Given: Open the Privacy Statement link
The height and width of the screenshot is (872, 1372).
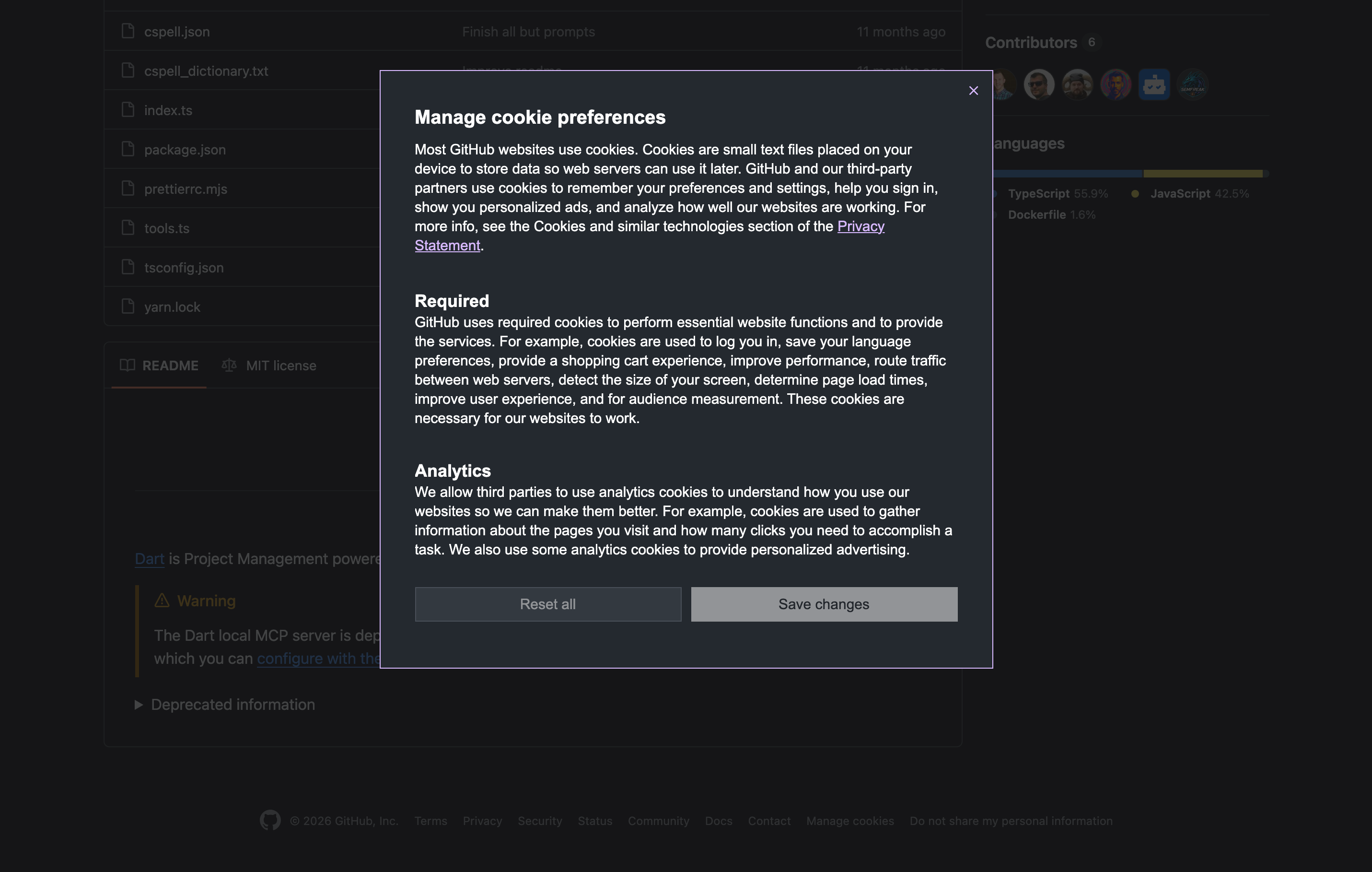Looking at the screenshot, I should pos(860,226).
